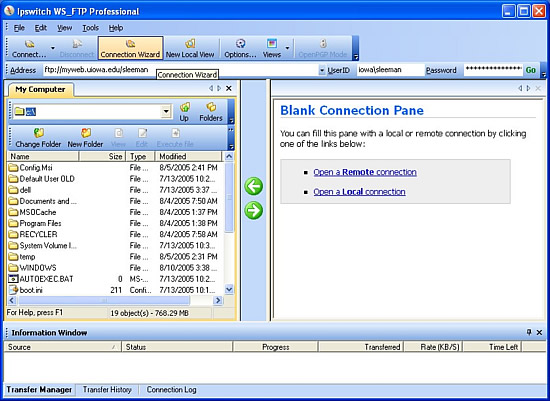Switch to the Connection Log tab
Screen dimensions: 550x401
click(172, 390)
